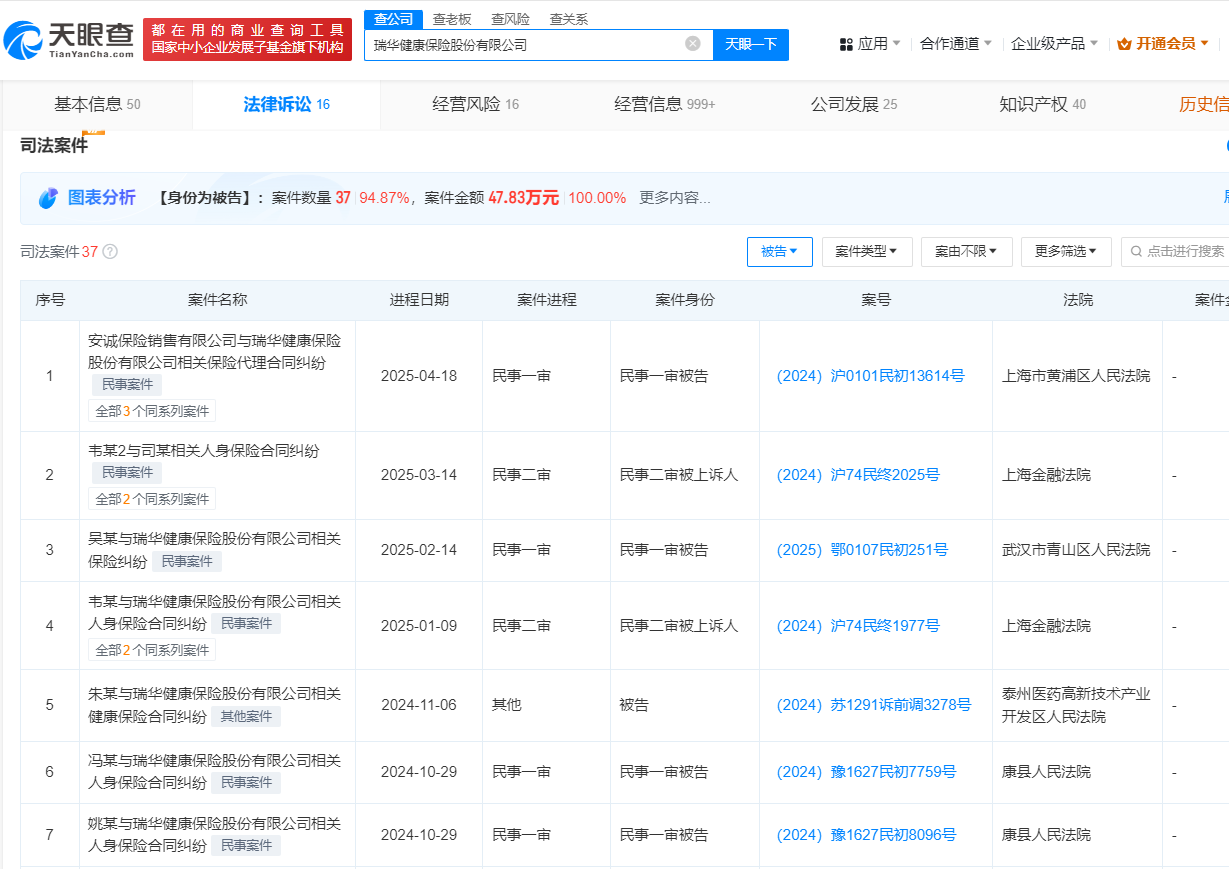Open the 历史信息 tab
The width and height of the screenshot is (1229, 869).
1203,105
